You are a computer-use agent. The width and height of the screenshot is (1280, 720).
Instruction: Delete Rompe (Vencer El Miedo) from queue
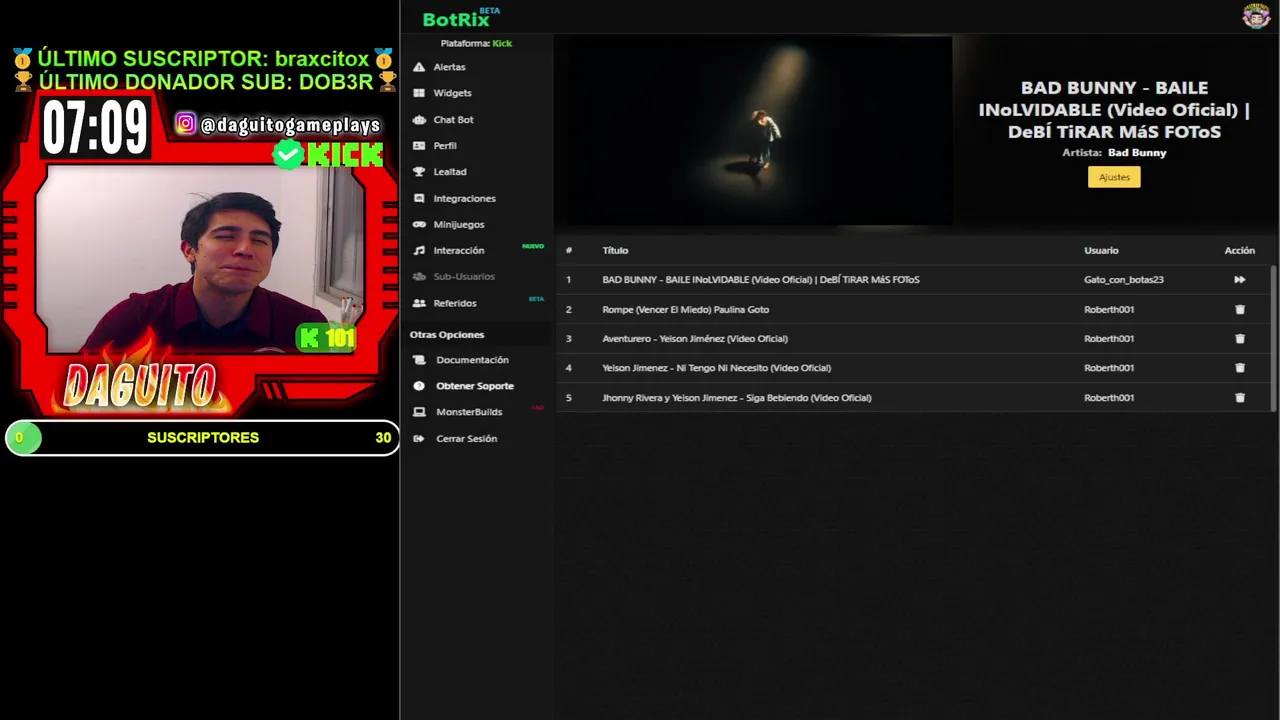point(1240,310)
